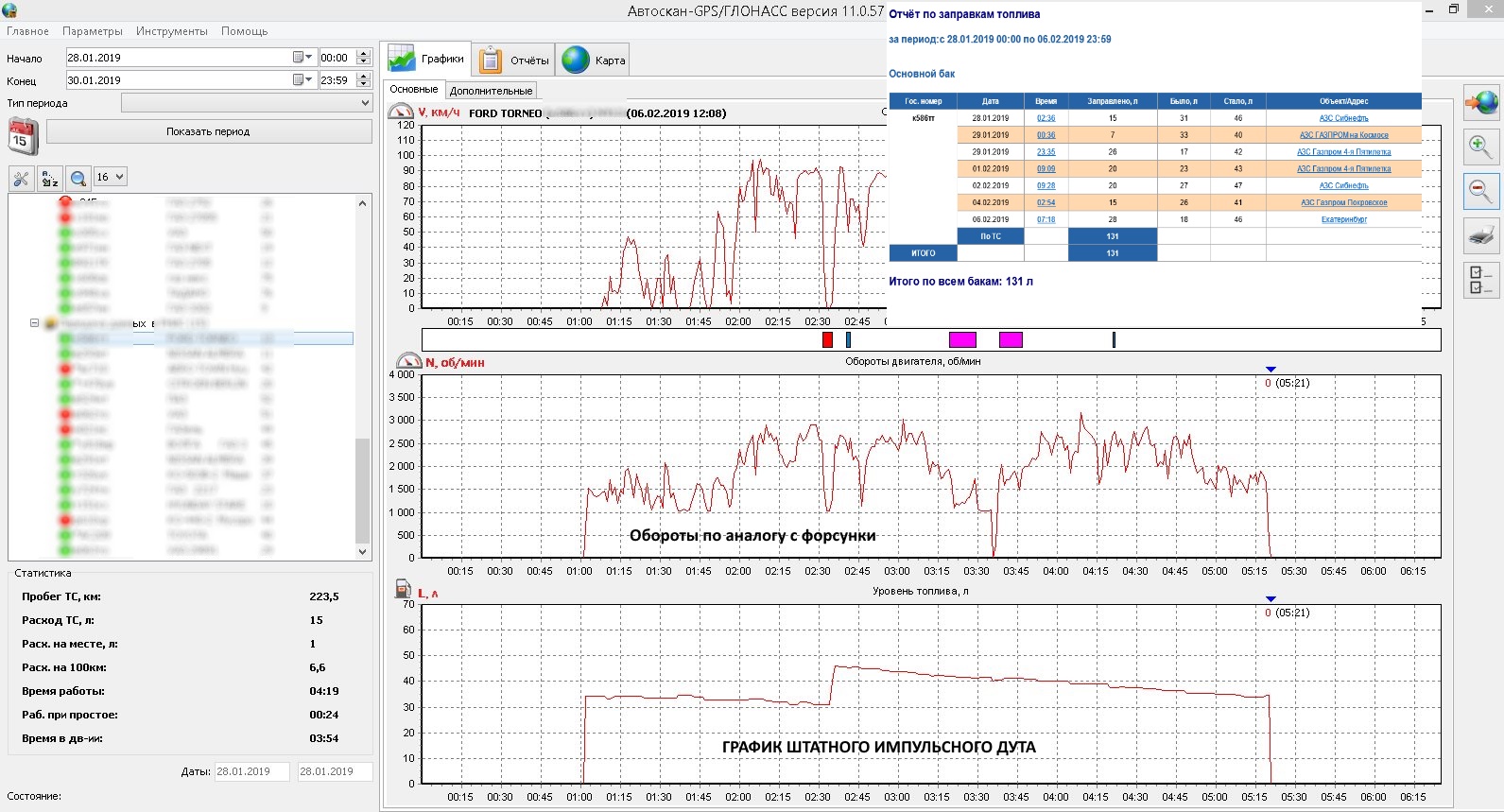
Task: Open the wrench and screwdriver settings tool
Action: (x=22, y=178)
